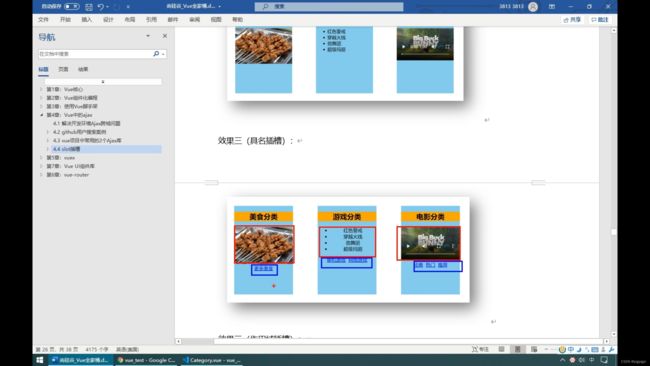Click the user account avatar icon

533,6
